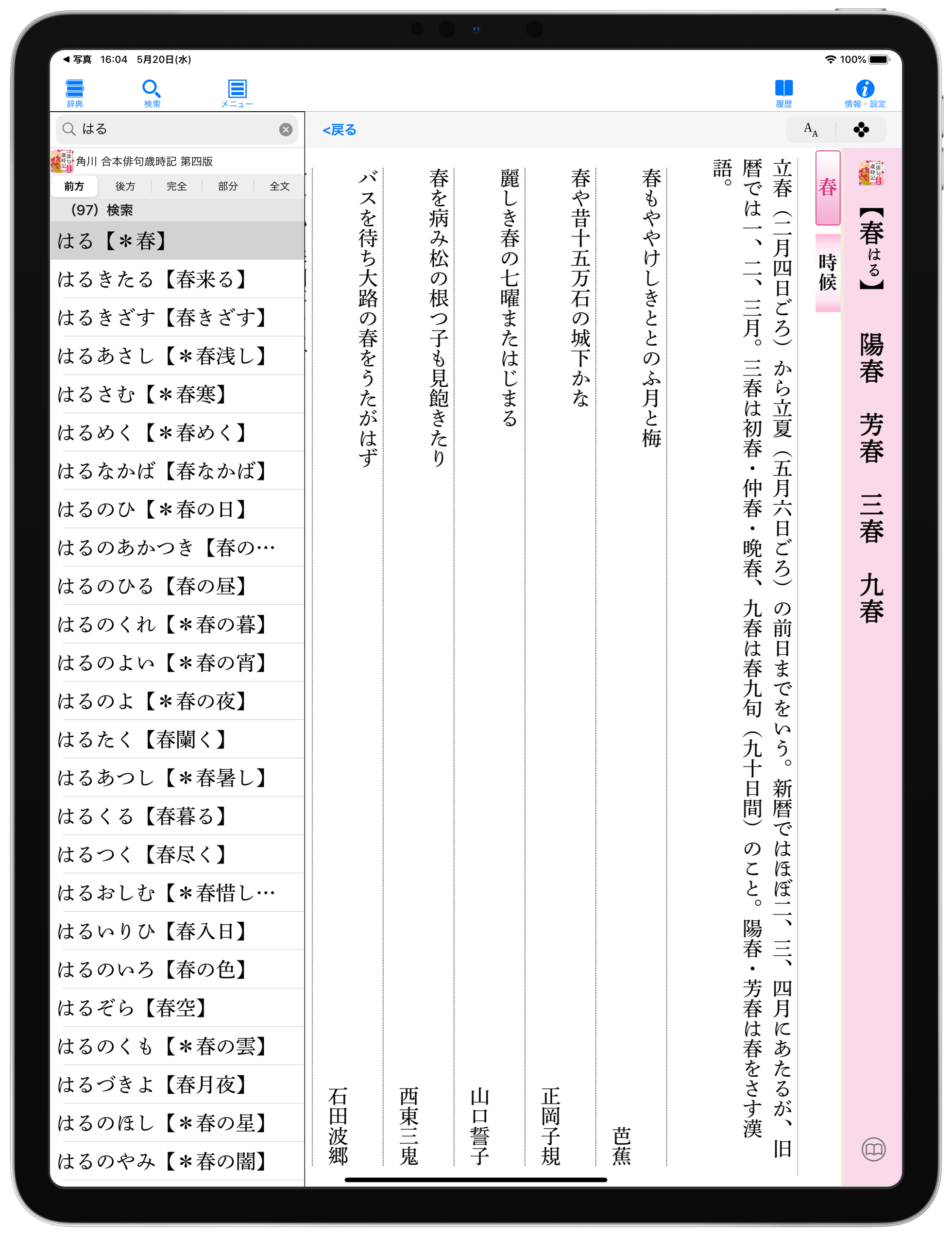
Task: Tap the 角川 合本俳句歳時記 dictionary thumbnail
Action: pos(62,161)
